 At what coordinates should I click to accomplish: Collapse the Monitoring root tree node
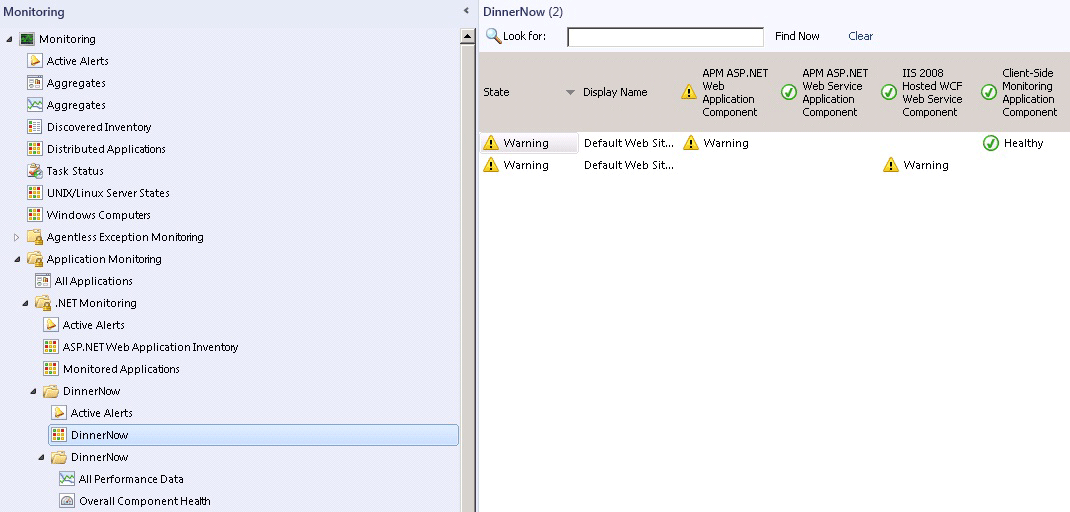pyautogui.click(x=9, y=39)
